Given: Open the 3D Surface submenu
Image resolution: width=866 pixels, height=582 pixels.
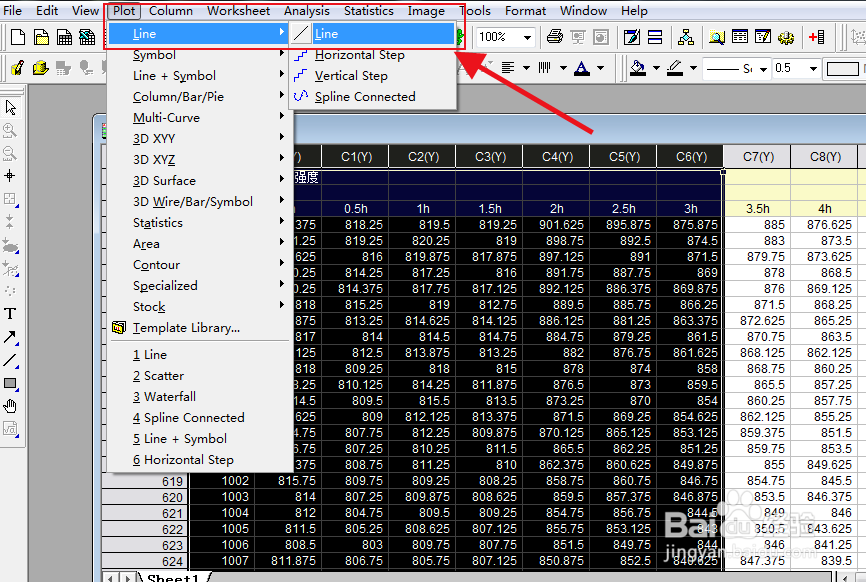Looking at the screenshot, I should click(x=199, y=181).
